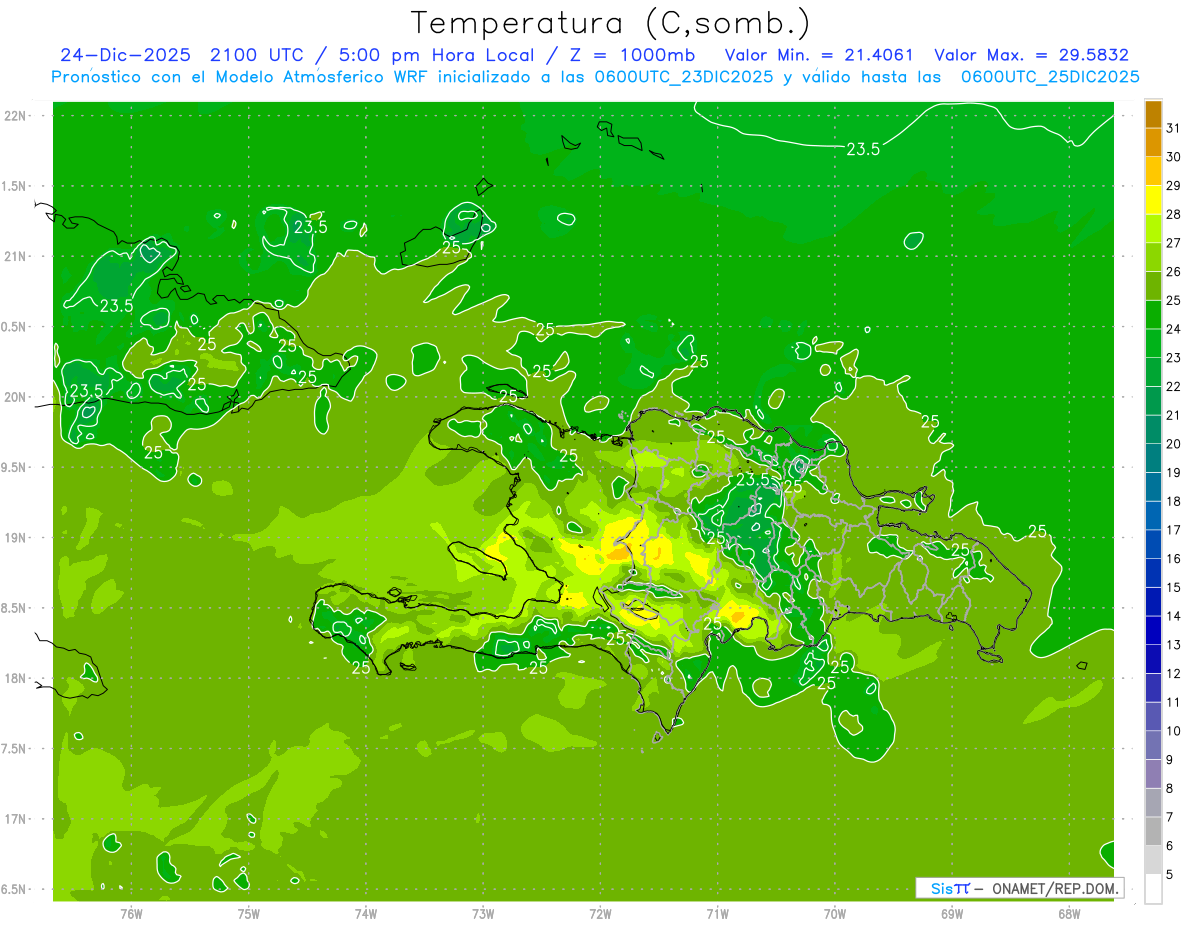Click the "30" colorbar scale label
Viewport: 1200px width, 927px height.
point(1173,157)
